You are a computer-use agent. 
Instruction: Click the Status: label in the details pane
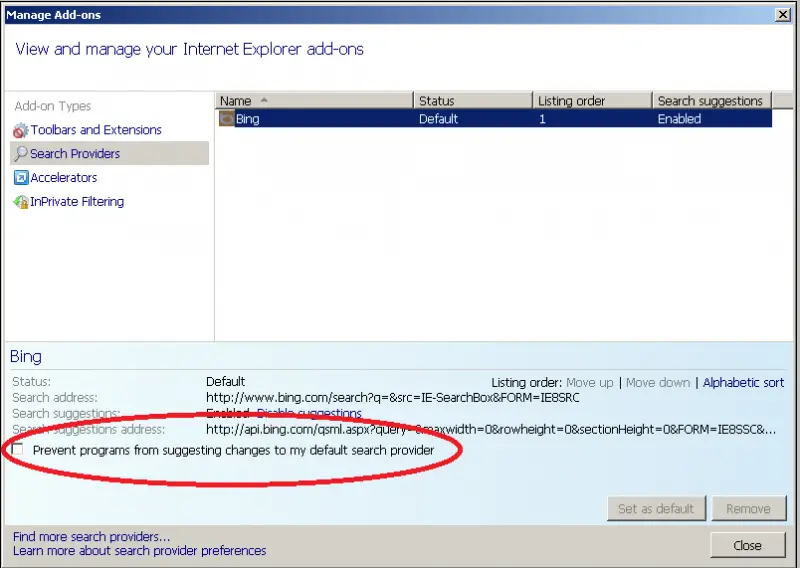coord(32,381)
